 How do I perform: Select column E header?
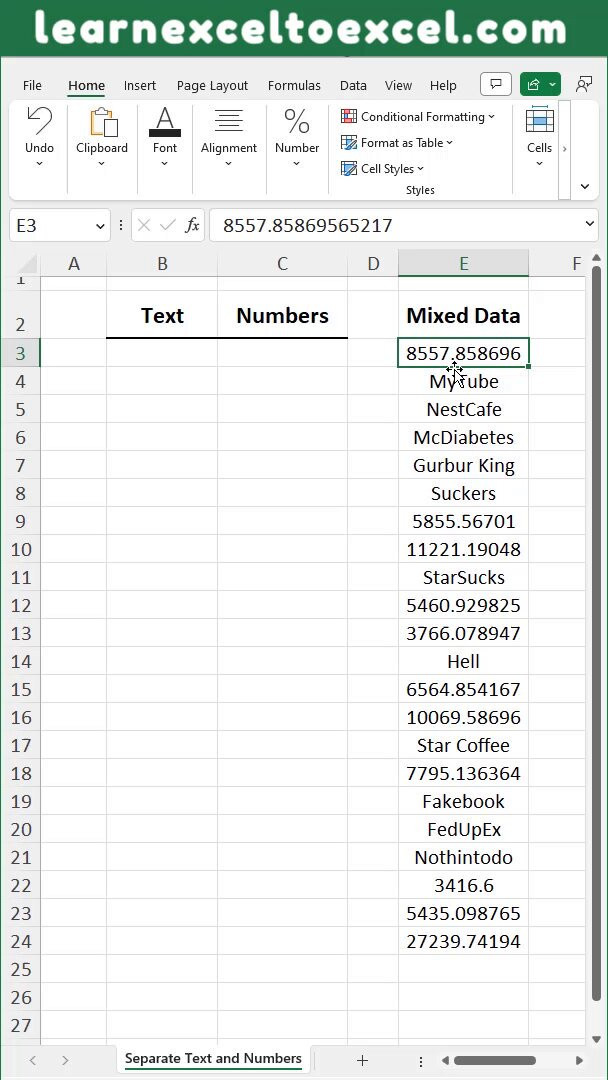[x=463, y=263]
